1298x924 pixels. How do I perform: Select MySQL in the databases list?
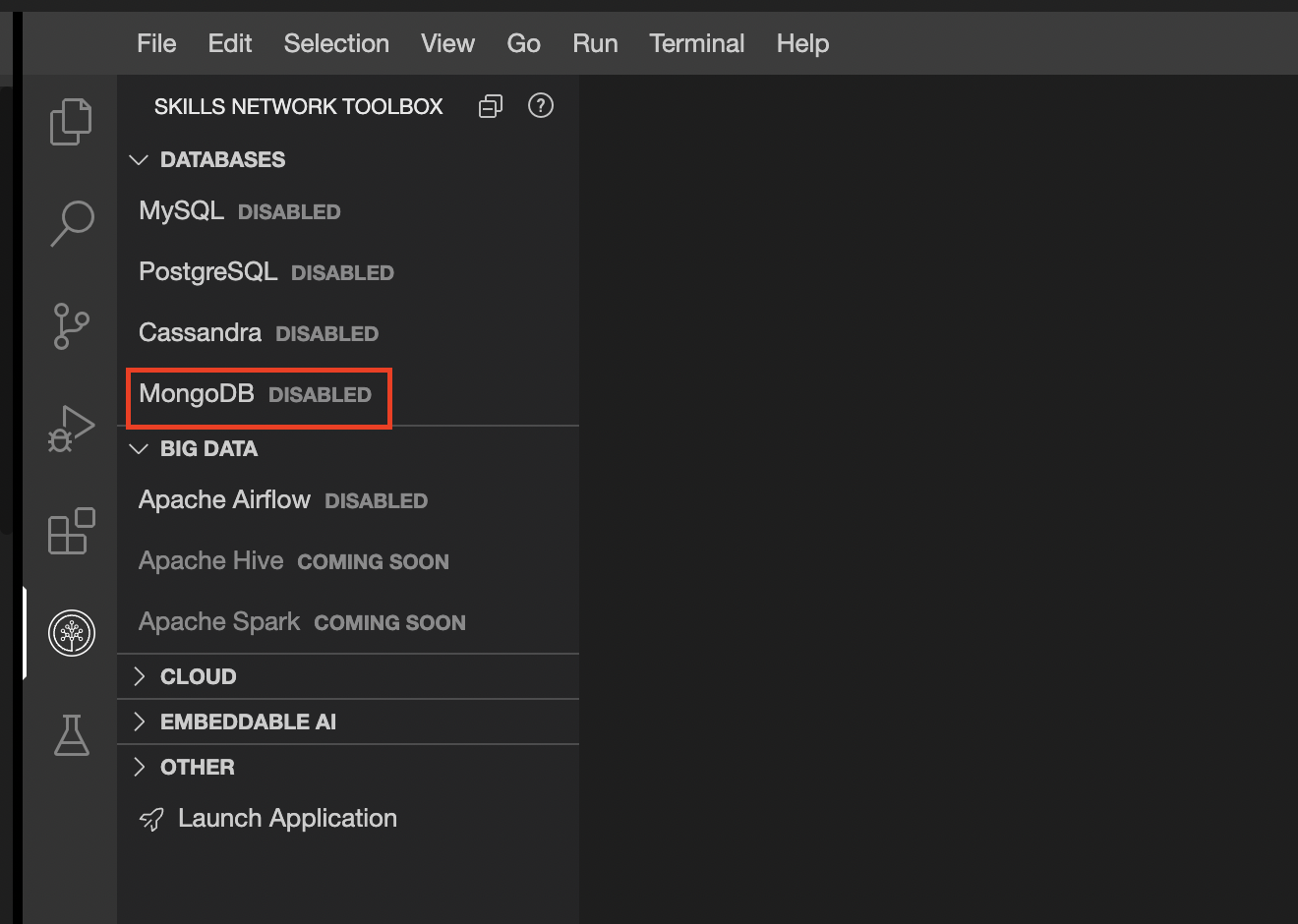(348, 211)
